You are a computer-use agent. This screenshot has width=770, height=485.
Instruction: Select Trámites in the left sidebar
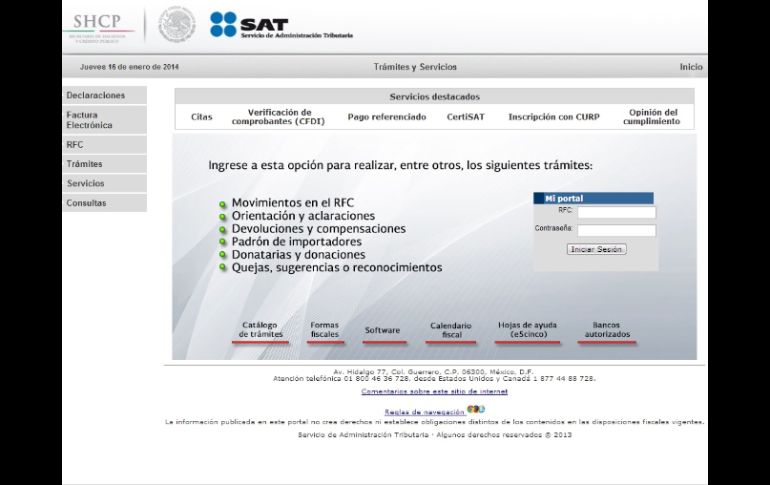104,164
